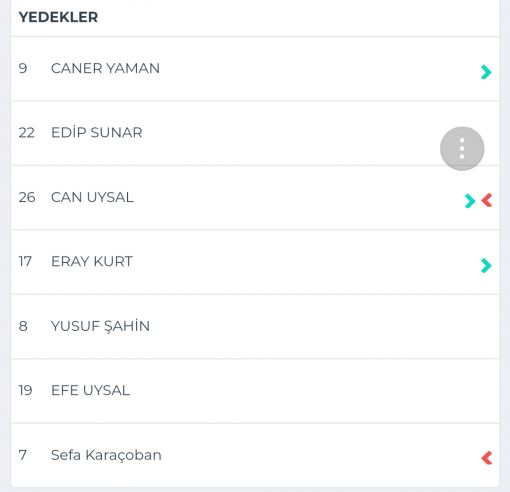510x492 pixels.
Task: Click jersey number 9 of Caner Yaman
Action: tap(23, 68)
